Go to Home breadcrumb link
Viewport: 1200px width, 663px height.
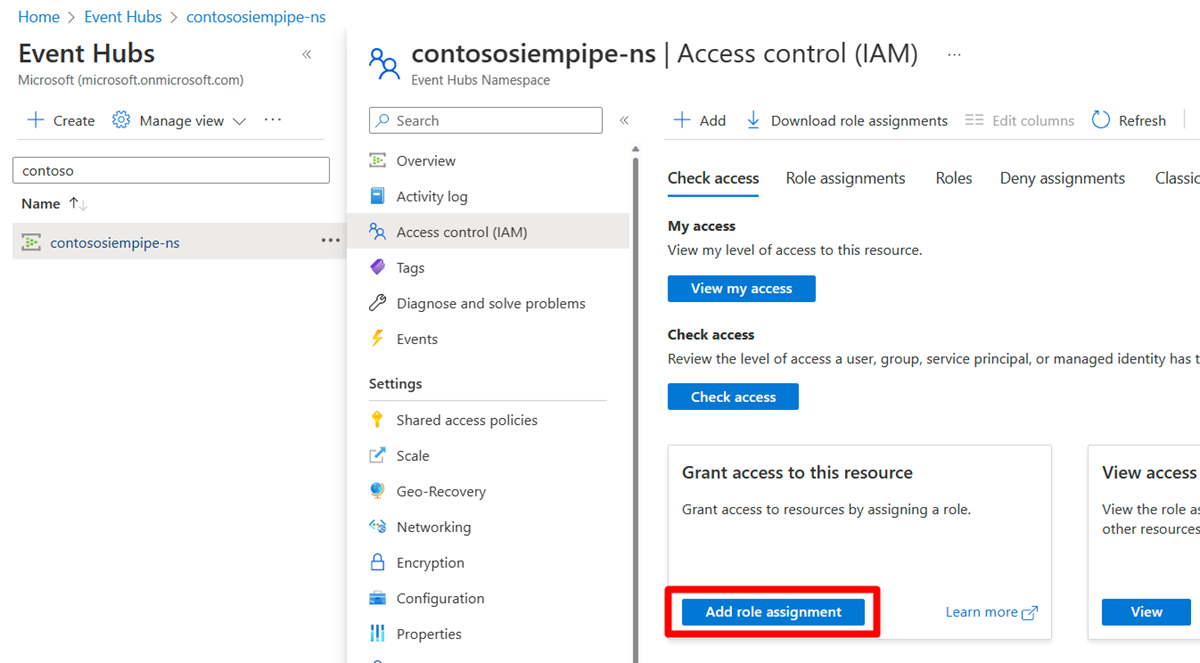tap(39, 17)
